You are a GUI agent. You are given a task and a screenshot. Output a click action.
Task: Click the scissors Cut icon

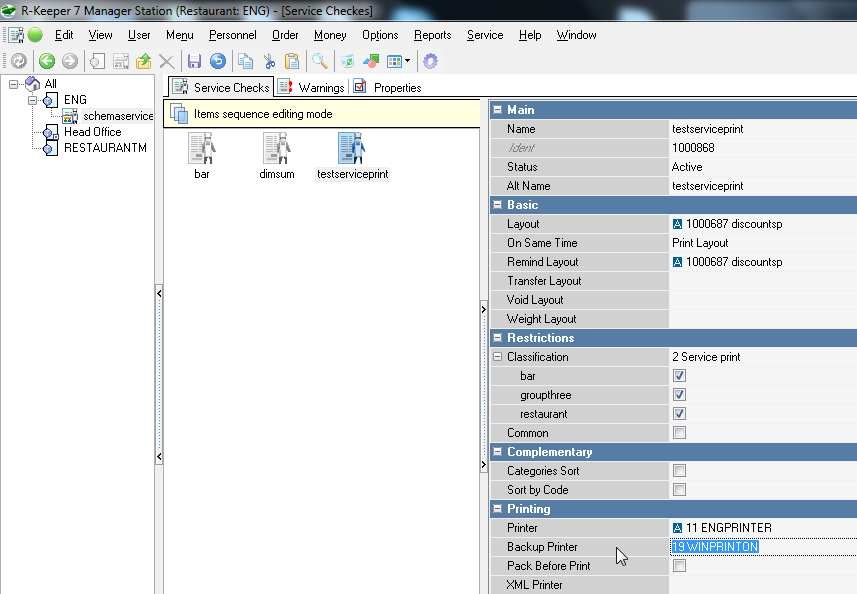(x=269, y=61)
